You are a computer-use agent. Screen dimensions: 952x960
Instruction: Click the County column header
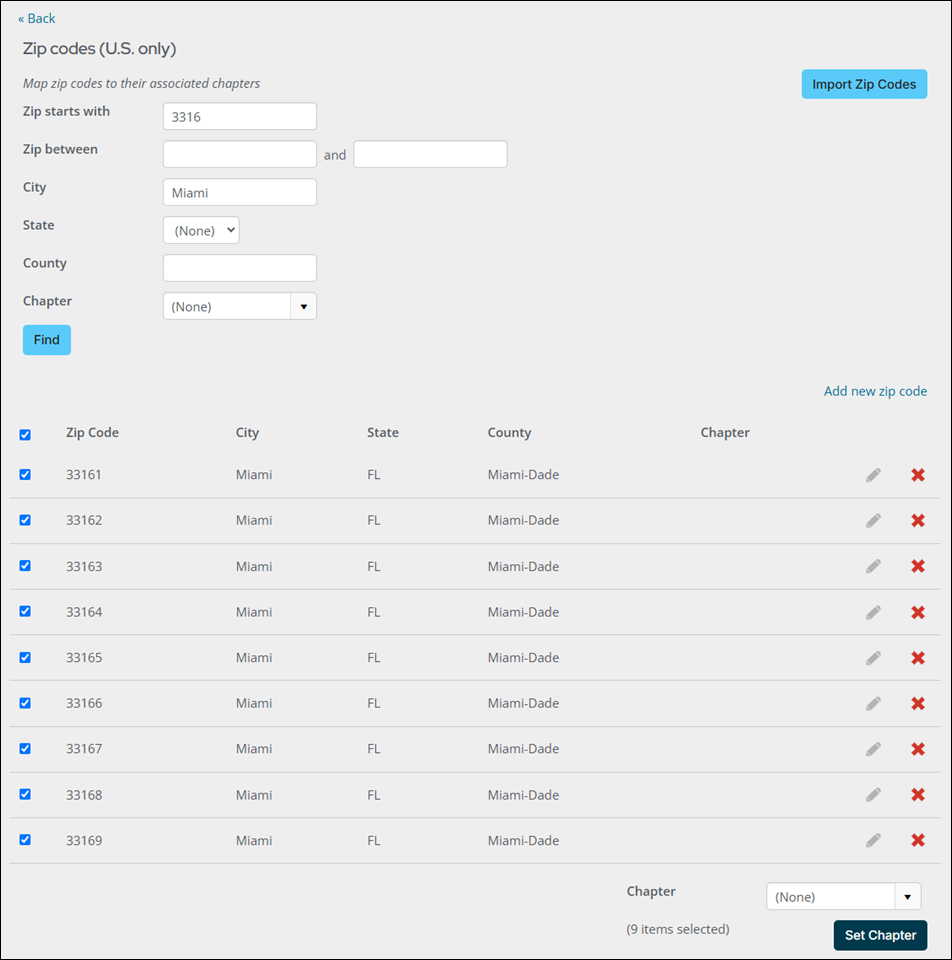pyautogui.click(x=509, y=432)
